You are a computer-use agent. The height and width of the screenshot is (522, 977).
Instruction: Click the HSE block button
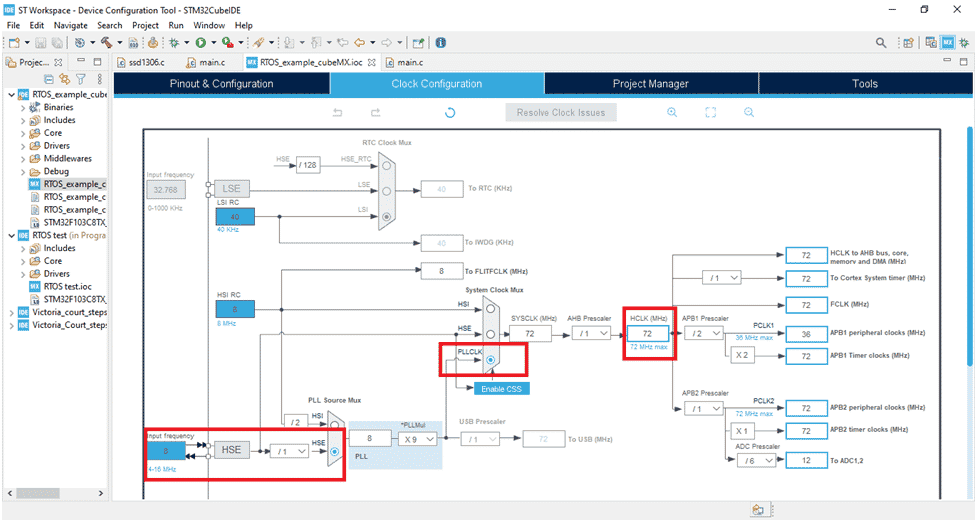(x=231, y=450)
